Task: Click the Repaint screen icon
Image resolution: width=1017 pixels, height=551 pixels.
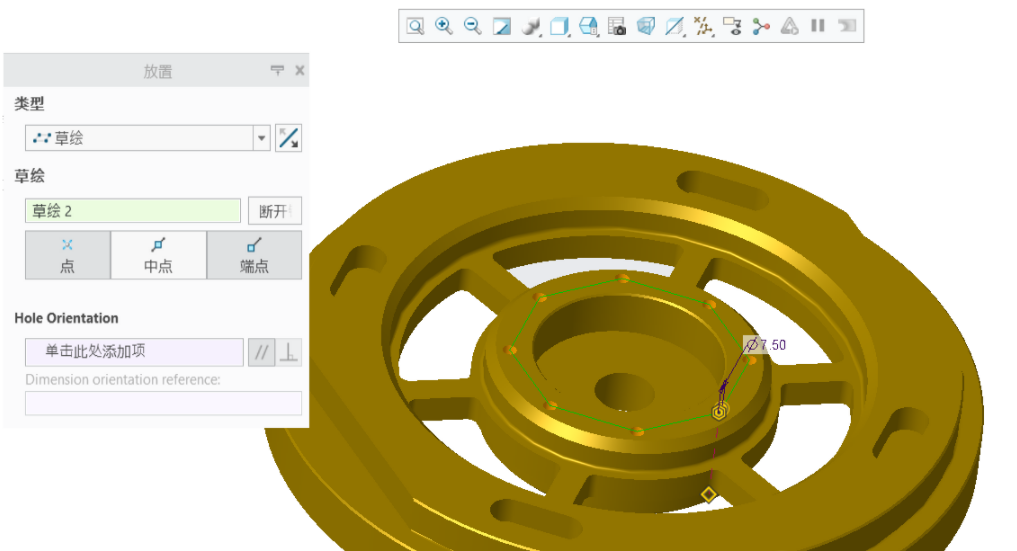Action: click(x=502, y=26)
